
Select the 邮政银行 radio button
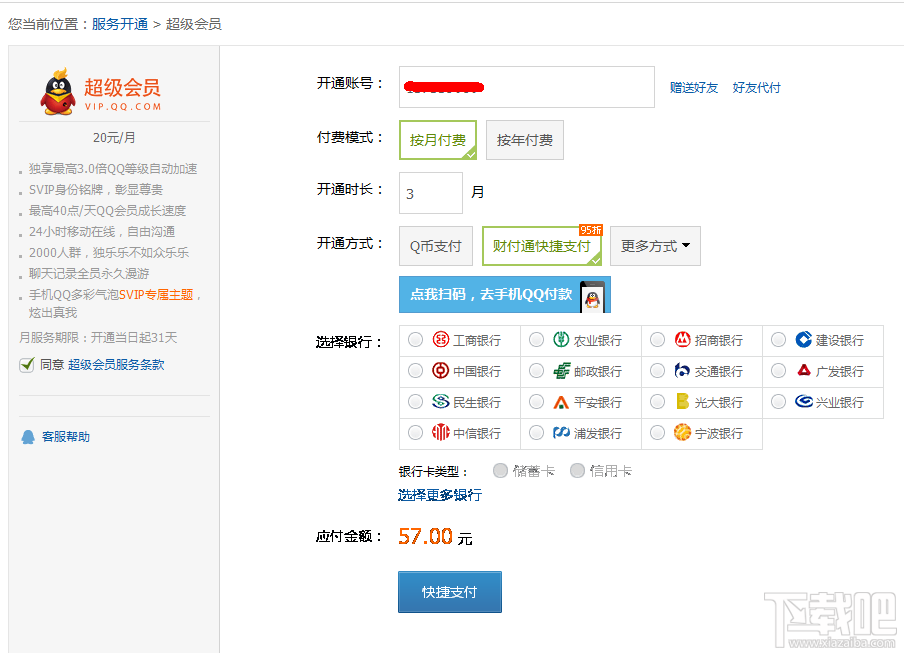536,371
